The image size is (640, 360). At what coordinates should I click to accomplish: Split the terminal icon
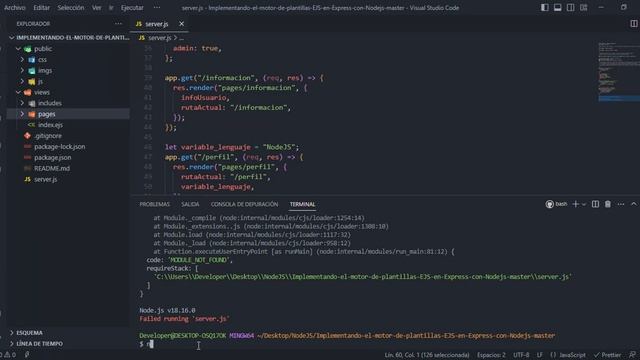point(596,204)
